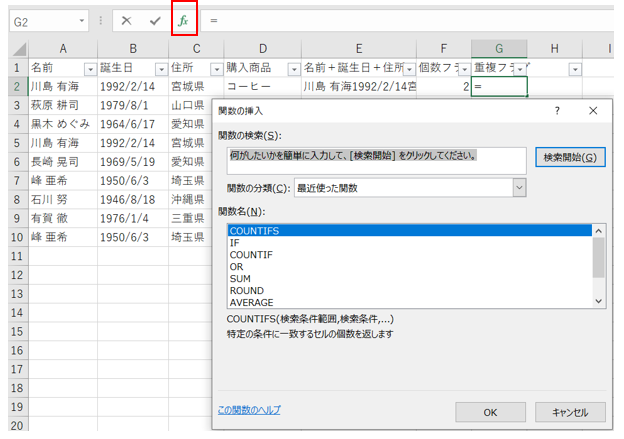Click the formula bar Cancel X icon
The width and height of the screenshot is (624, 439).
[x=126, y=20]
